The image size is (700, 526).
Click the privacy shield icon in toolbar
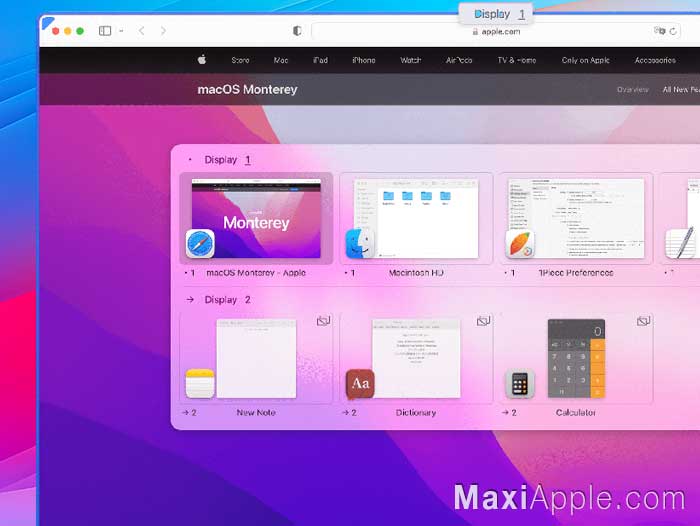pos(297,31)
